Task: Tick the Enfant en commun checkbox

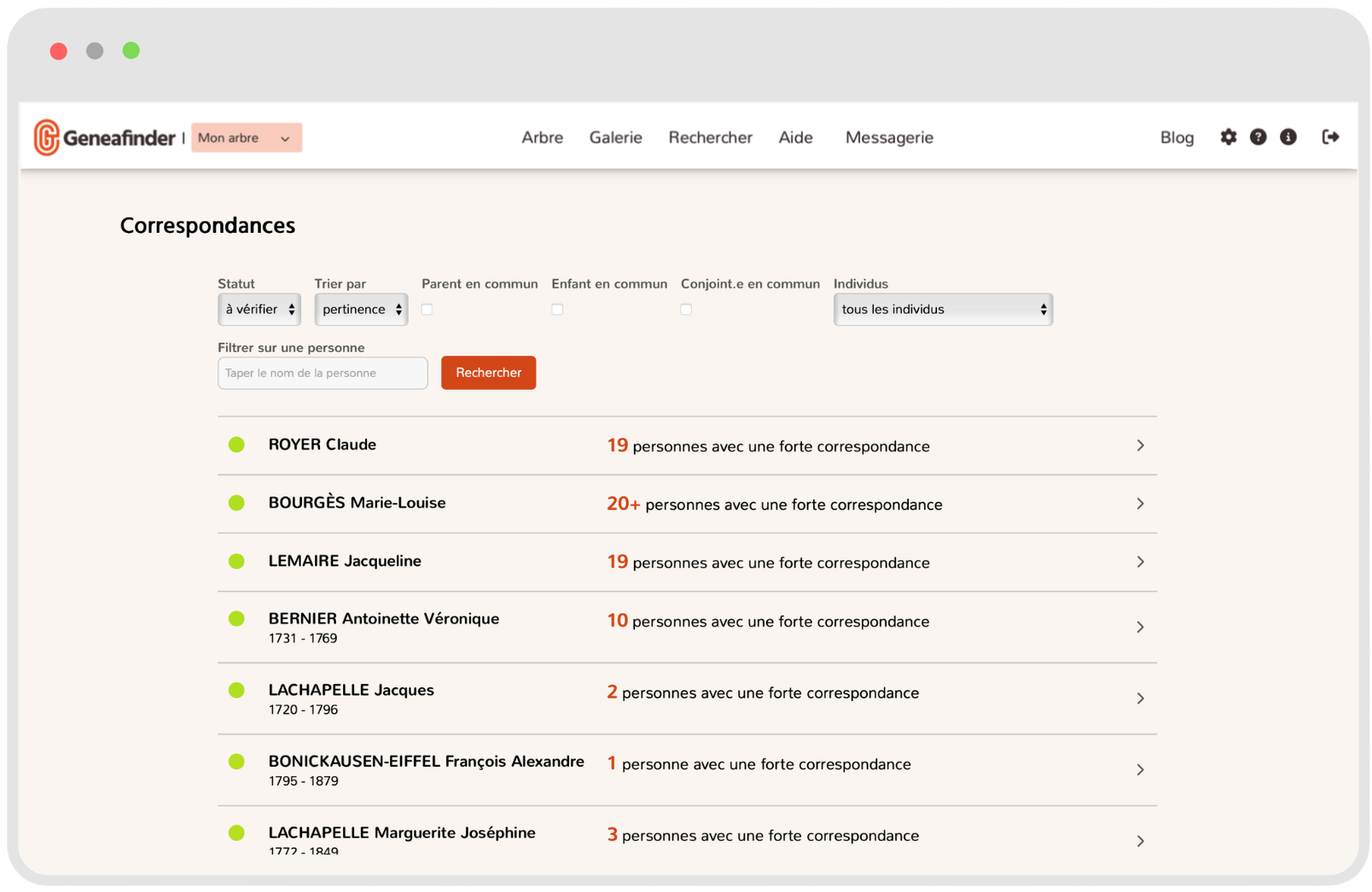Action: (557, 310)
